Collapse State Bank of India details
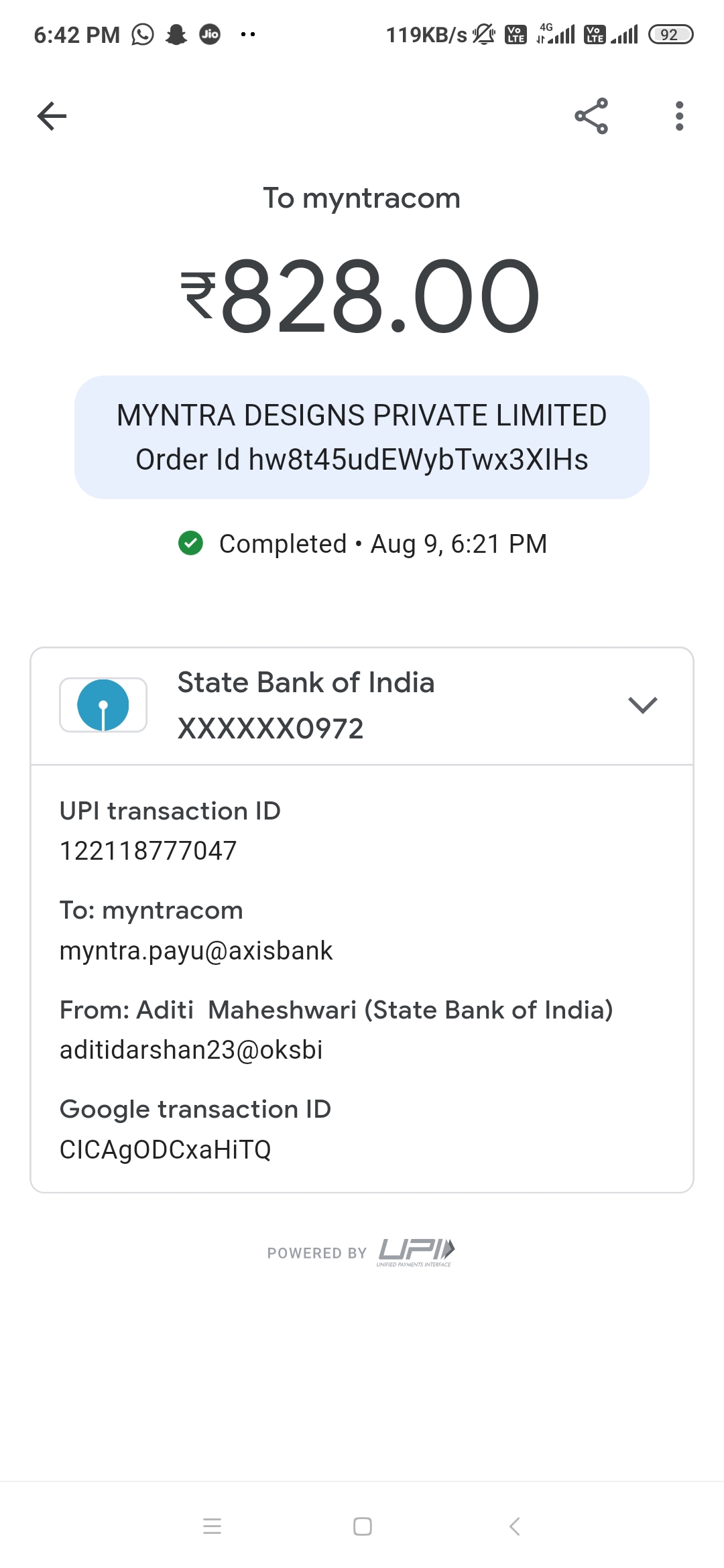724x1568 pixels. (642, 705)
